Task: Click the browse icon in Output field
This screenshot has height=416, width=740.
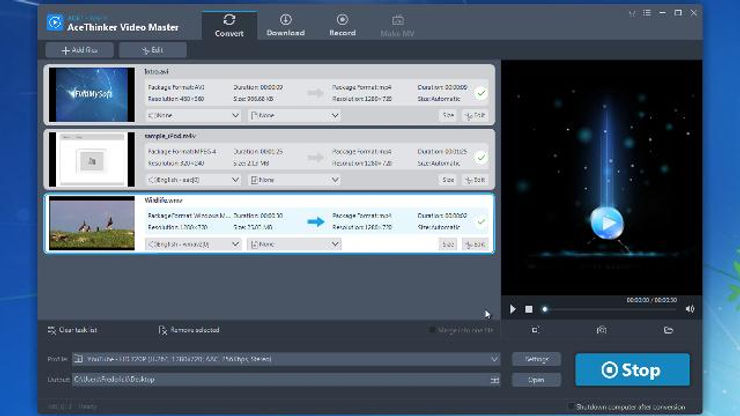Action: tap(495, 380)
